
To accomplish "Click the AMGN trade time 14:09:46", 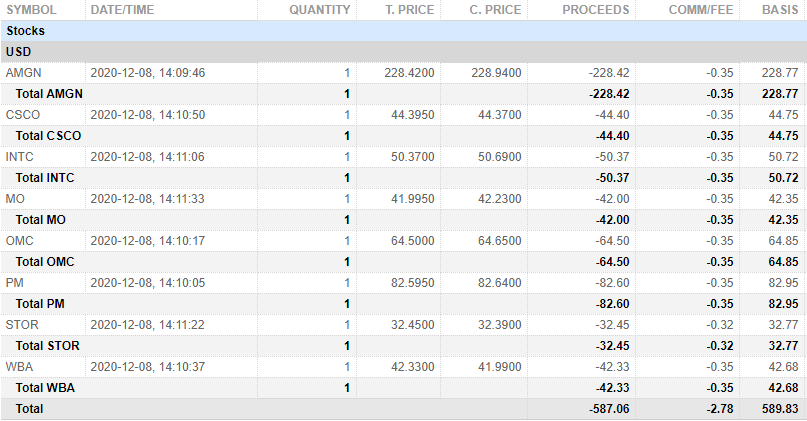I will click(x=182, y=73).
